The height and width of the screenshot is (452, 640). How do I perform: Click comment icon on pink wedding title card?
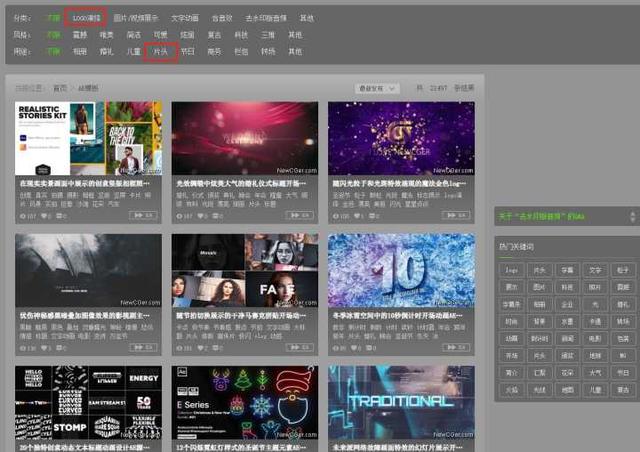[216, 216]
